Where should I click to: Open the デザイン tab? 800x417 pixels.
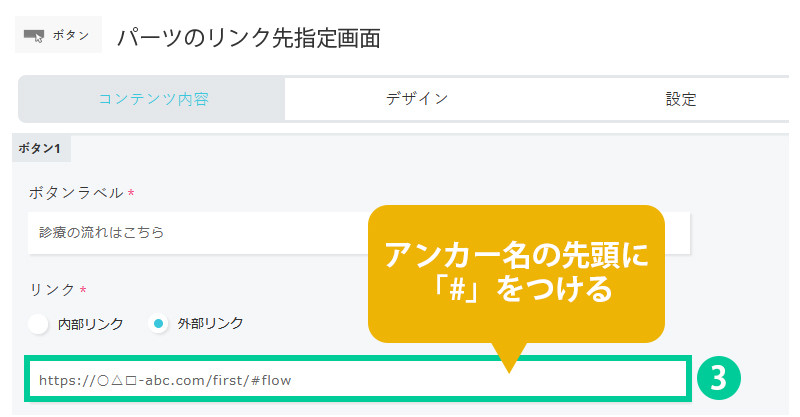(x=417, y=99)
